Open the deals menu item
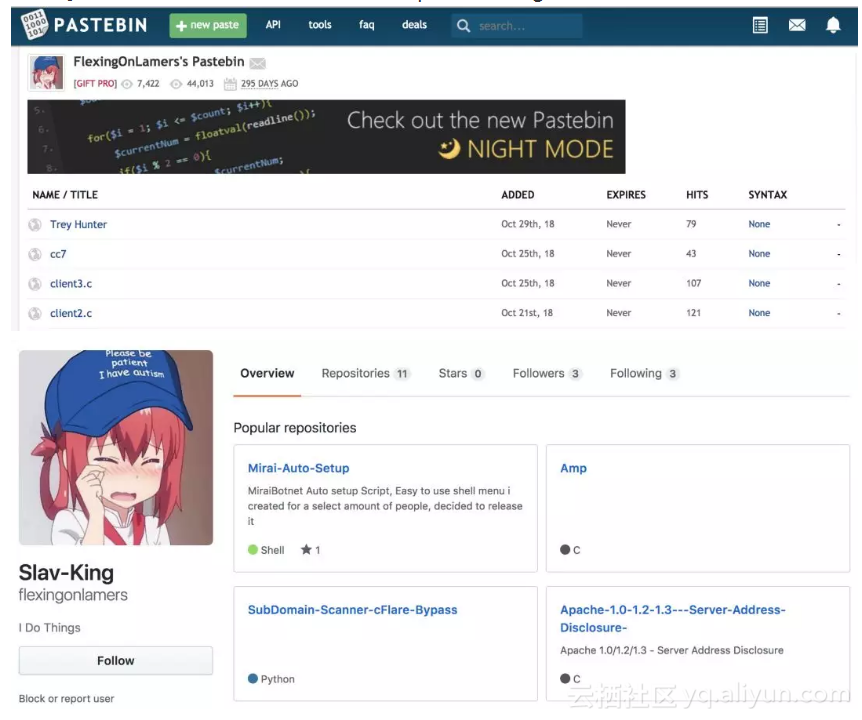This screenshot has height=720, width=862. pyautogui.click(x=414, y=25)
